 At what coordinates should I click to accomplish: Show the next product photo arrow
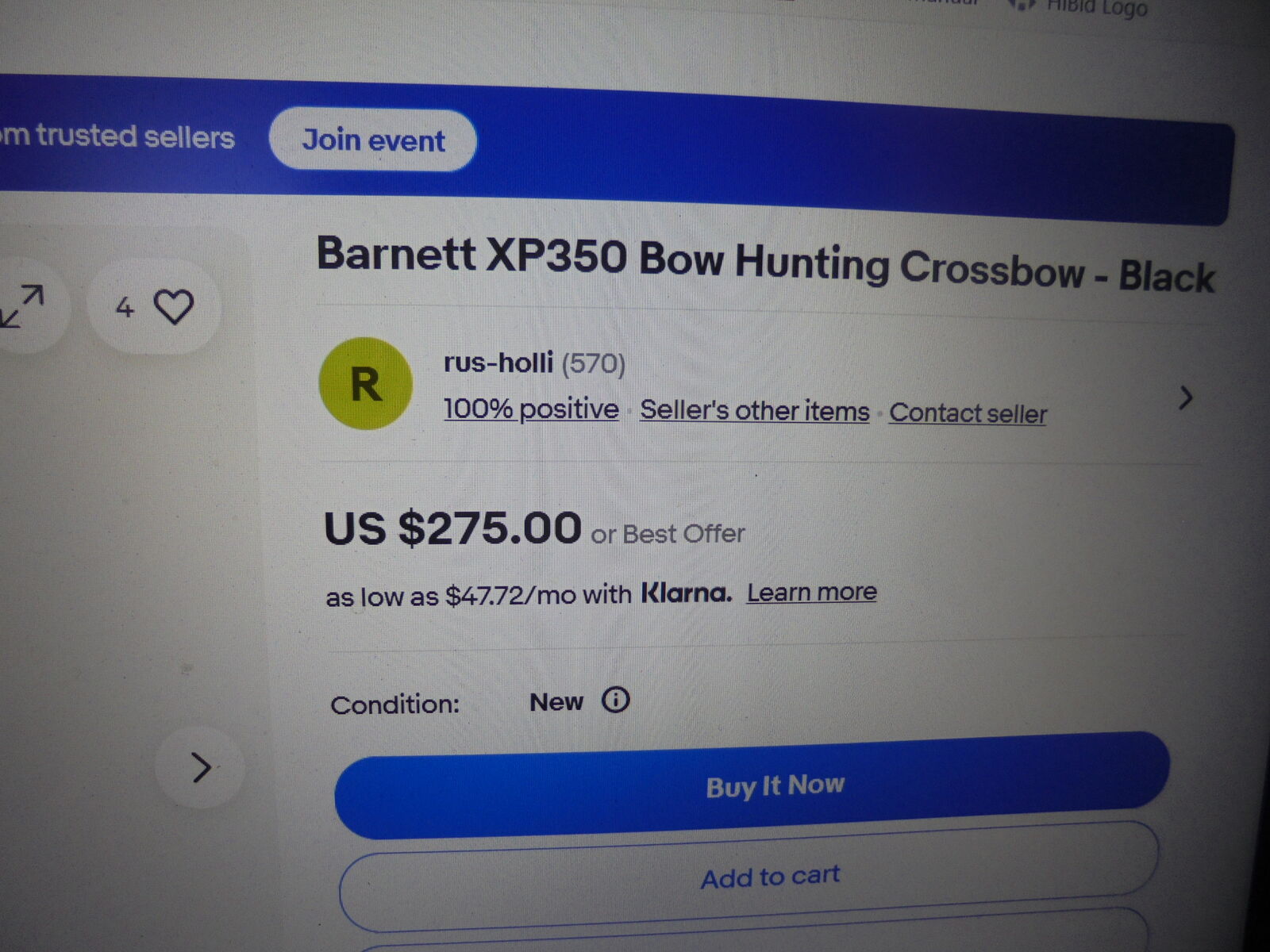(201, 767)
